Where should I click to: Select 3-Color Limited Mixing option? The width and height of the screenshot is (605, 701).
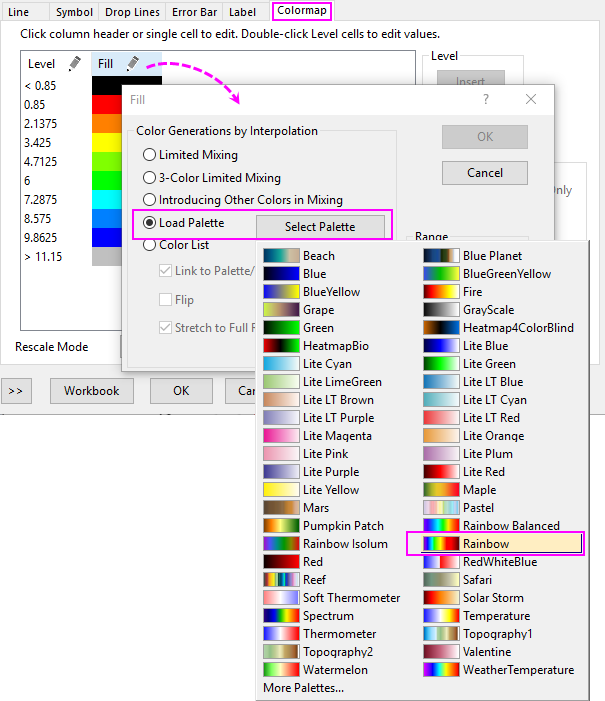(149, 177)
